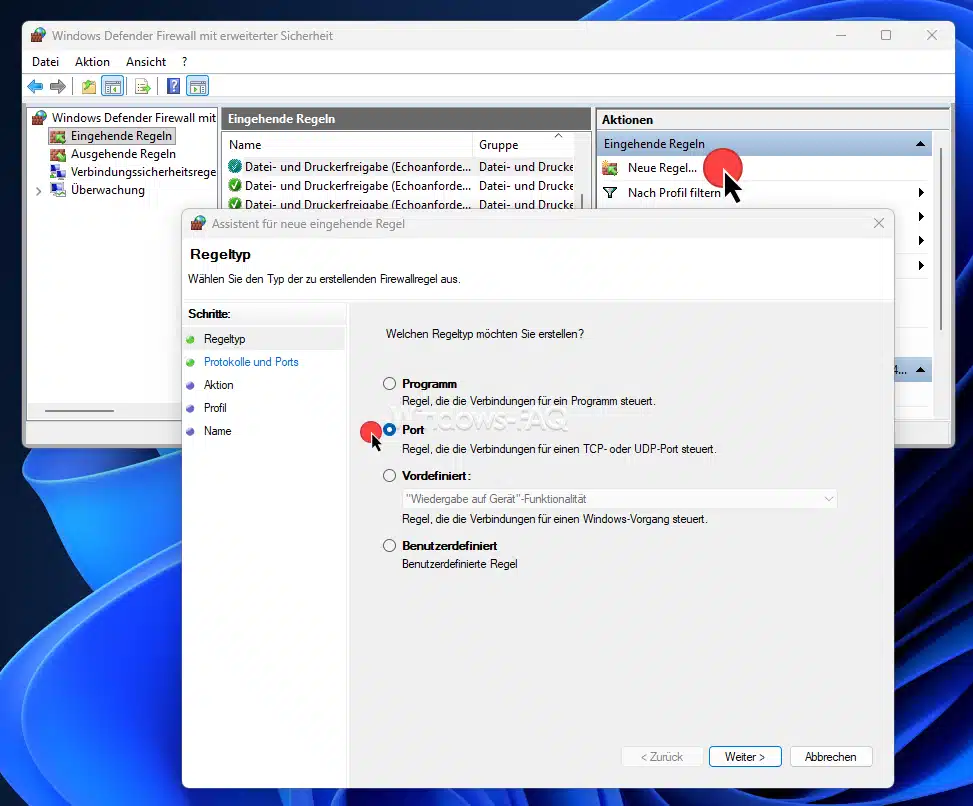Click the gray forward arrow toolbar icon
This screenshot has height=806, width=973.
pos(58,86)
